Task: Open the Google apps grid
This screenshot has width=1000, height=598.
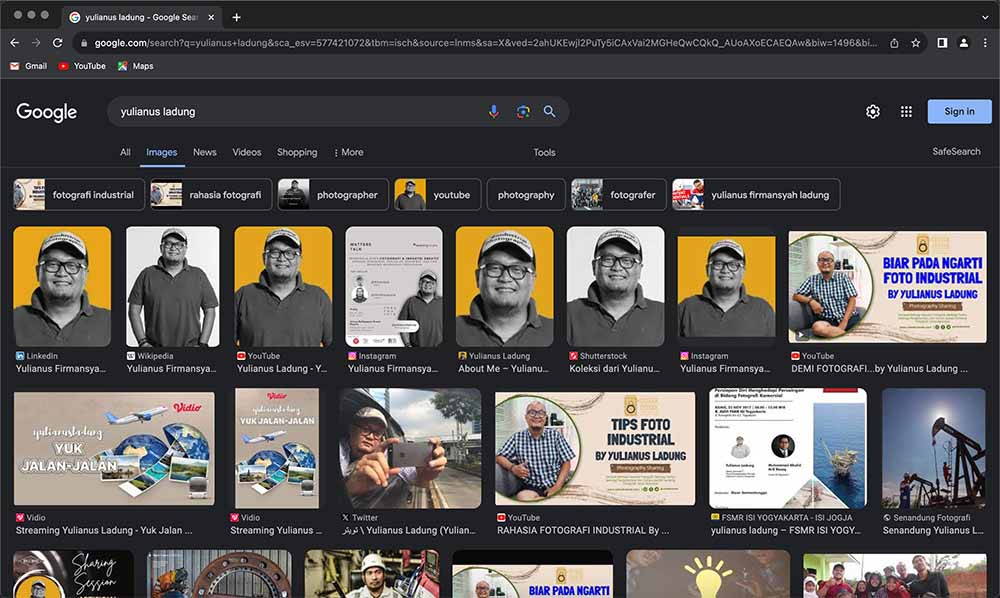Action: [906, 112]
